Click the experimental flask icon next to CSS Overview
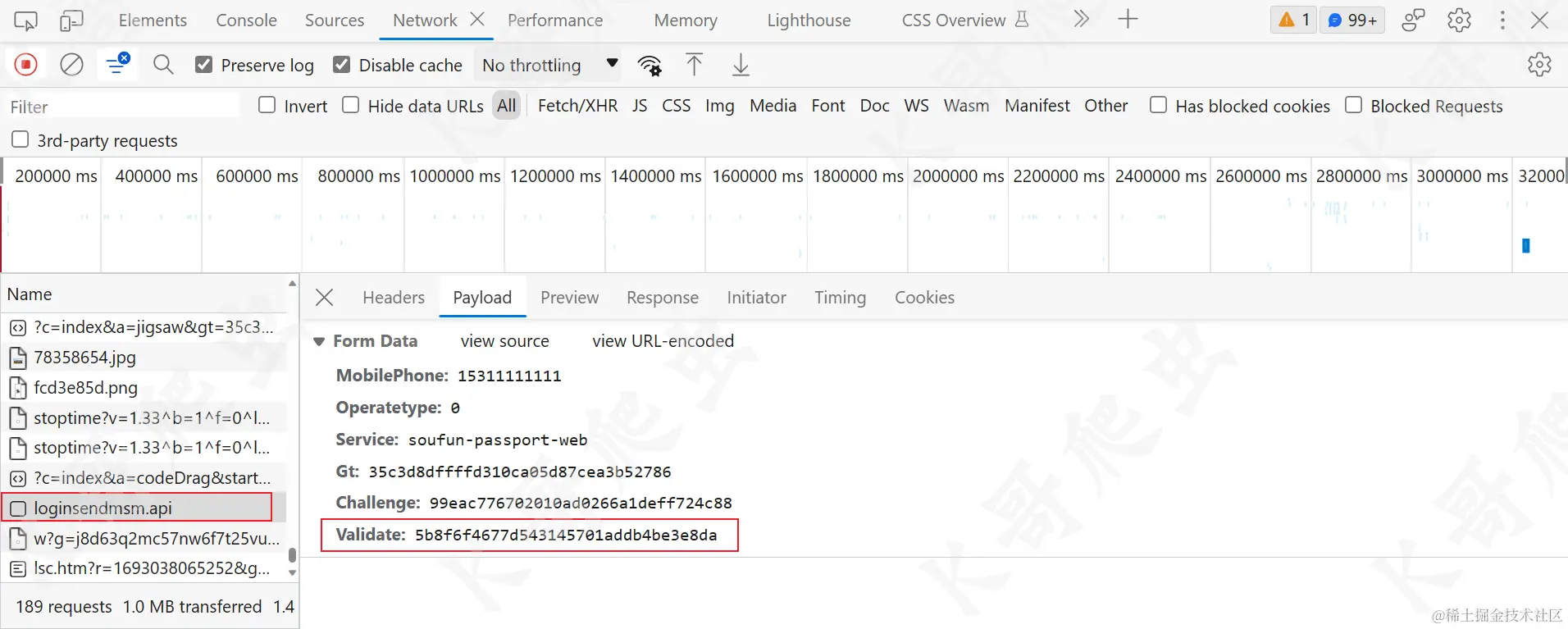 [x=1022, y=19]
